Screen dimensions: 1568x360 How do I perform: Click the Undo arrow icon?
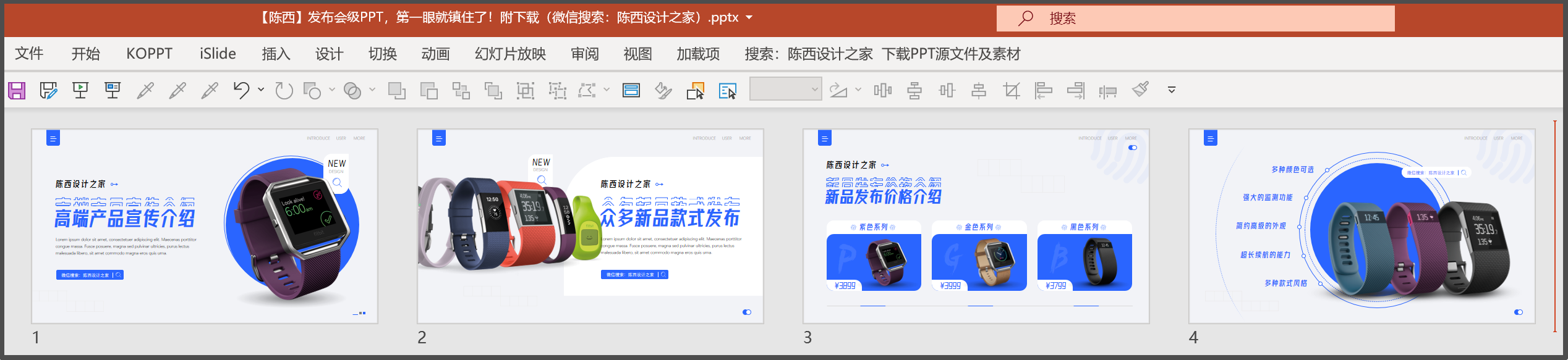click(x=241, y=91)
